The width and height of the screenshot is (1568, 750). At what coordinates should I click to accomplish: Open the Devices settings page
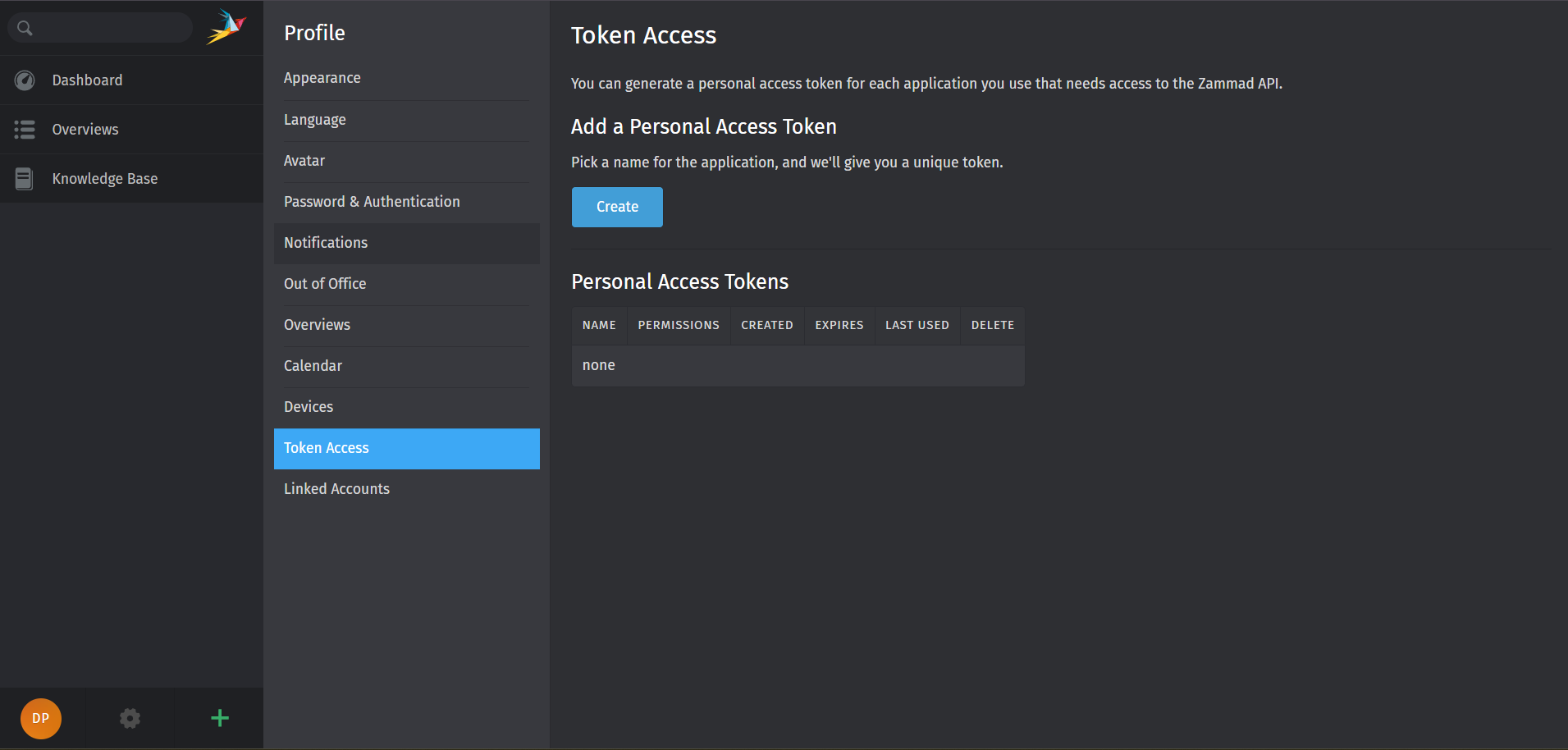(x=309, y=406)
